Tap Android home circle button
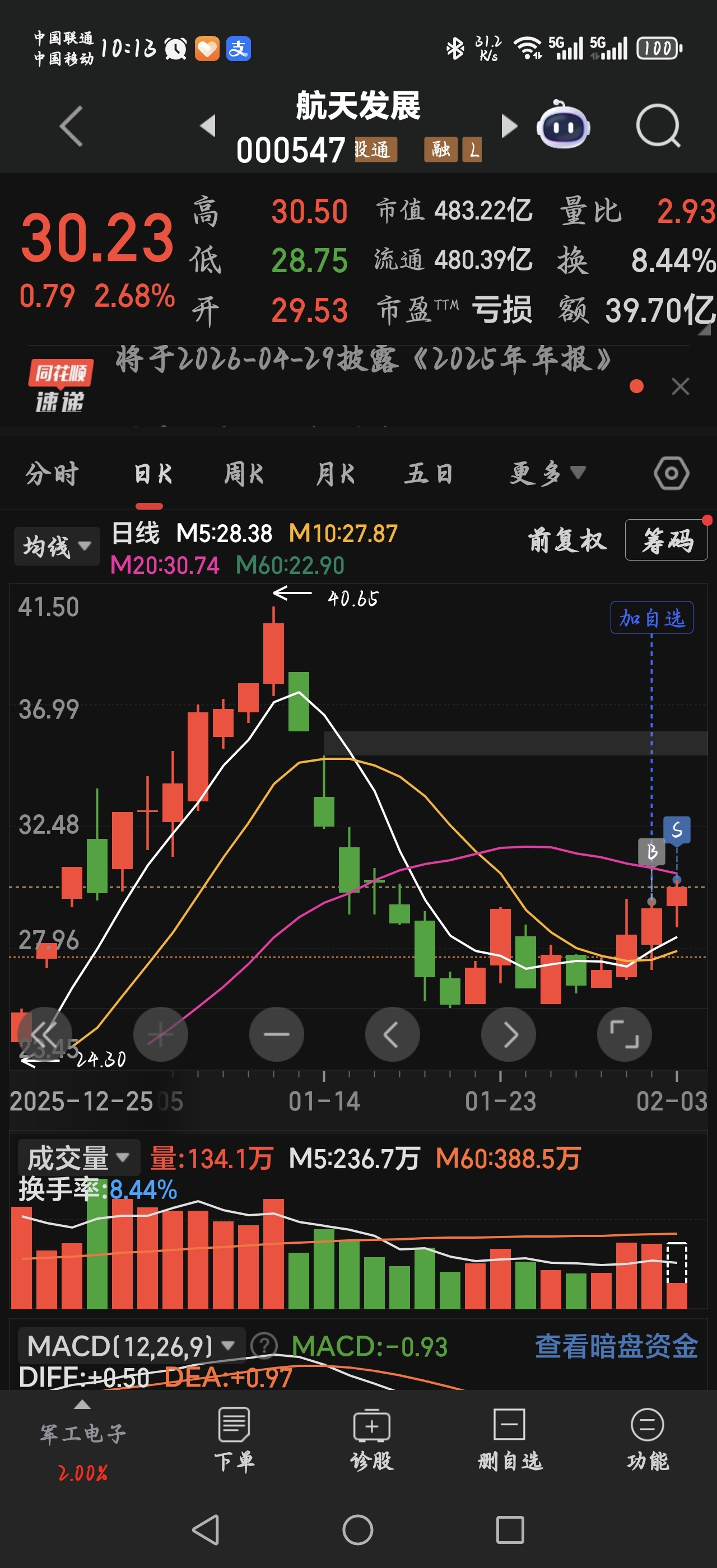This screenshot has width=717, height=1568. [358, 1530]
